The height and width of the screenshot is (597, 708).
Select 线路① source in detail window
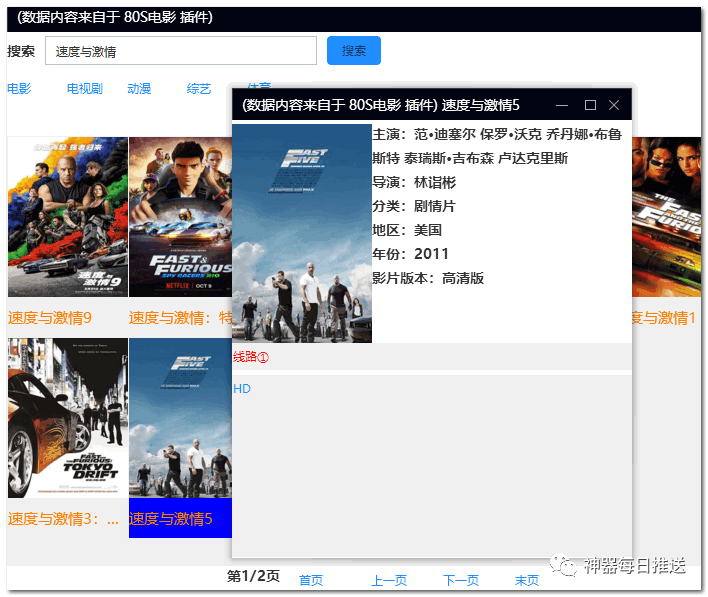click(x=251, y=357)
